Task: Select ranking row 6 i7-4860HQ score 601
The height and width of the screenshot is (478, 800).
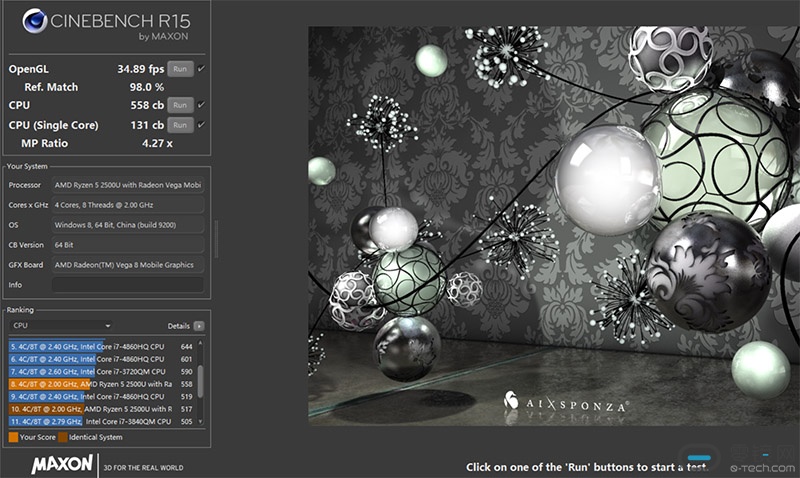Action: (x=102, y=359)
